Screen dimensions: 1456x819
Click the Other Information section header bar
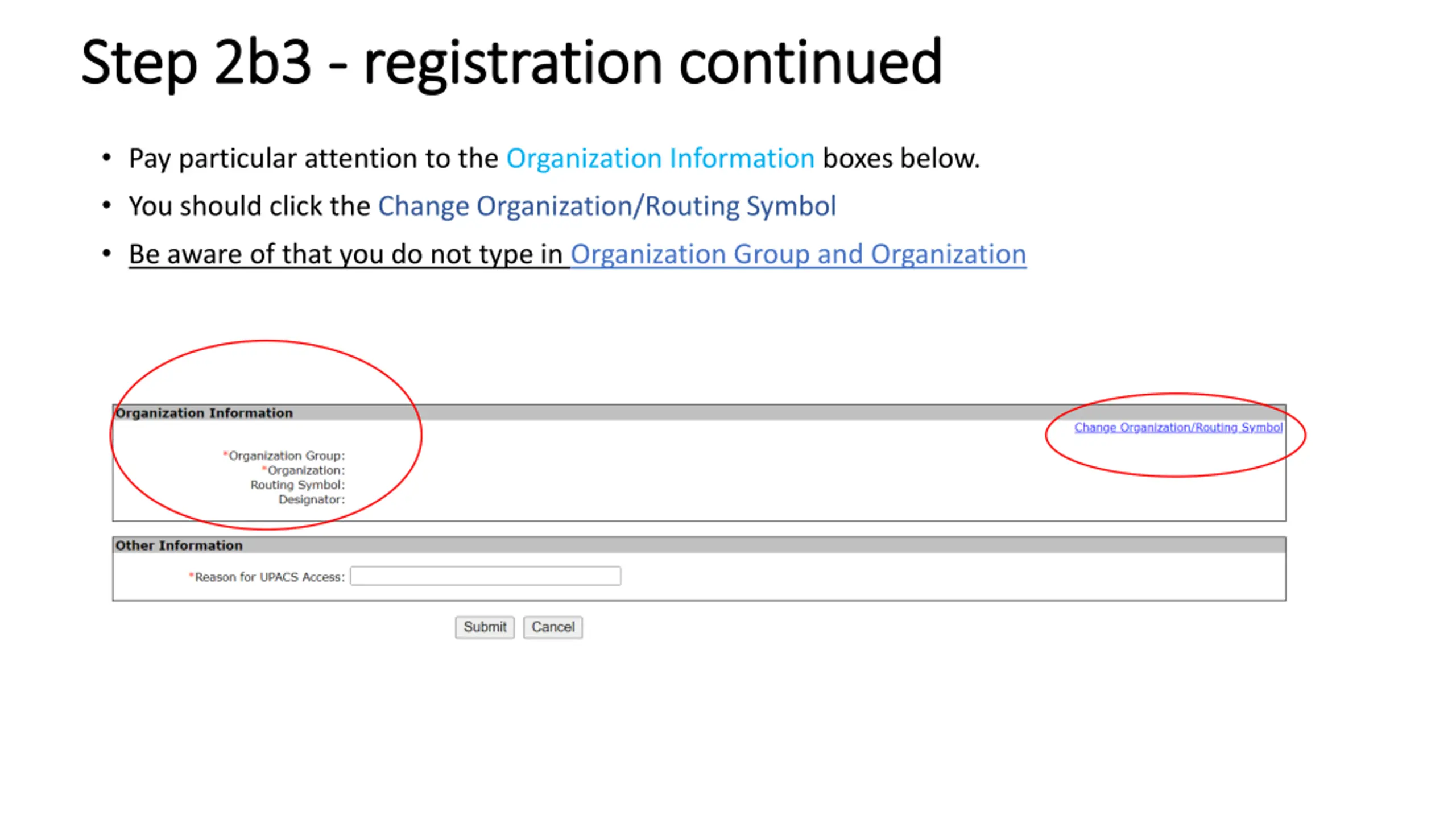(698, 545)
